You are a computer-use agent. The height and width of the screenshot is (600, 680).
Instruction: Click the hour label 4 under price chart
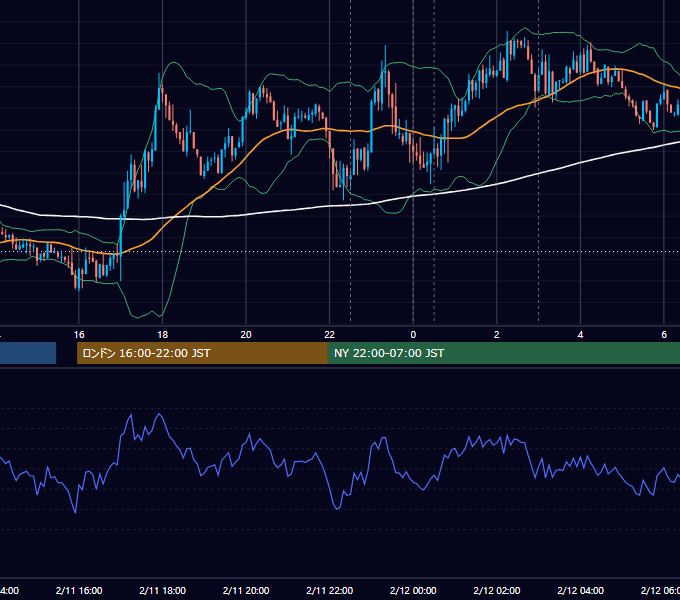[580, 335]
